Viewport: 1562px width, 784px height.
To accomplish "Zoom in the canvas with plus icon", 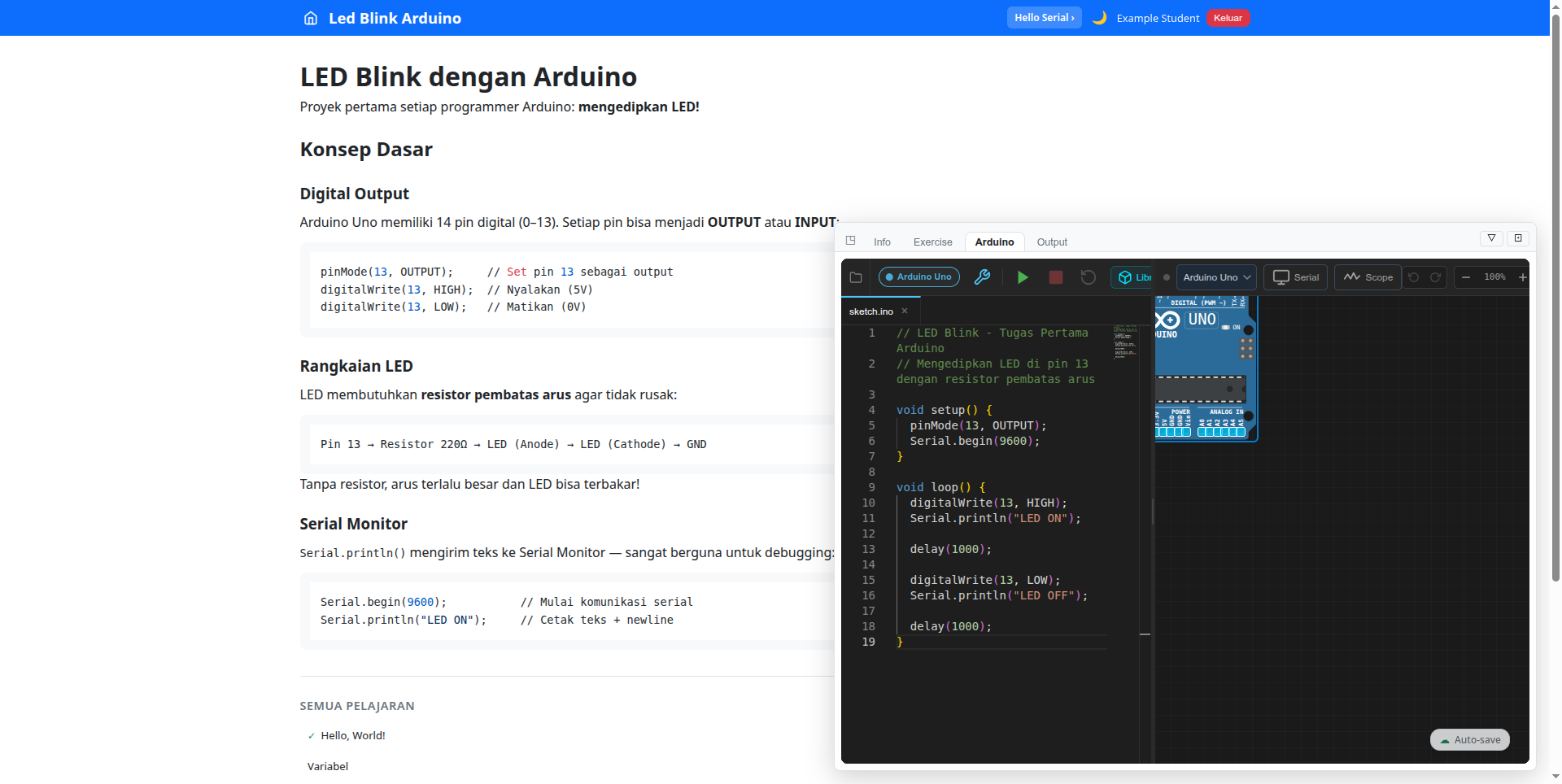I will pos(1522,277).
